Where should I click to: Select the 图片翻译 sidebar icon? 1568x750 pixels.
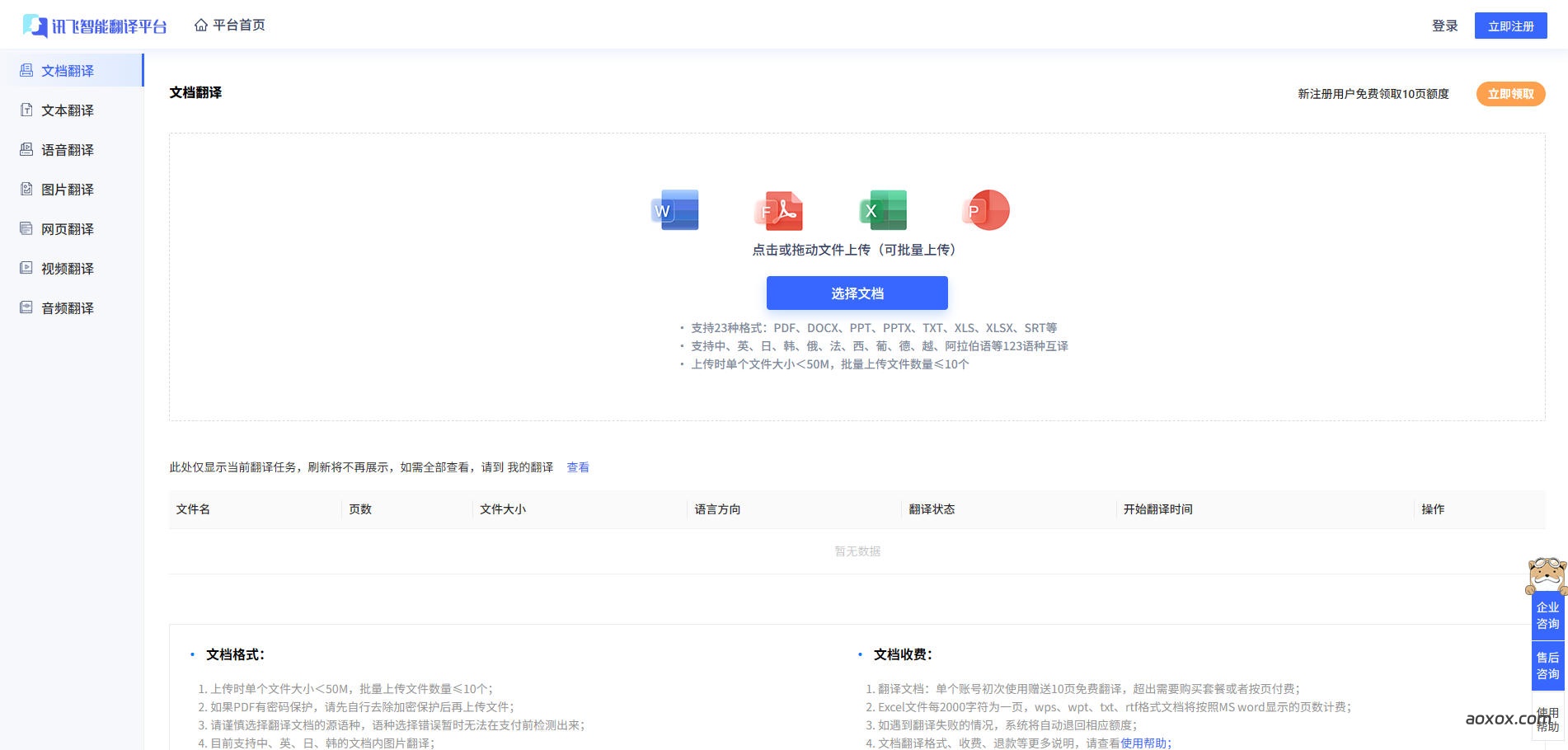[26, 190]
